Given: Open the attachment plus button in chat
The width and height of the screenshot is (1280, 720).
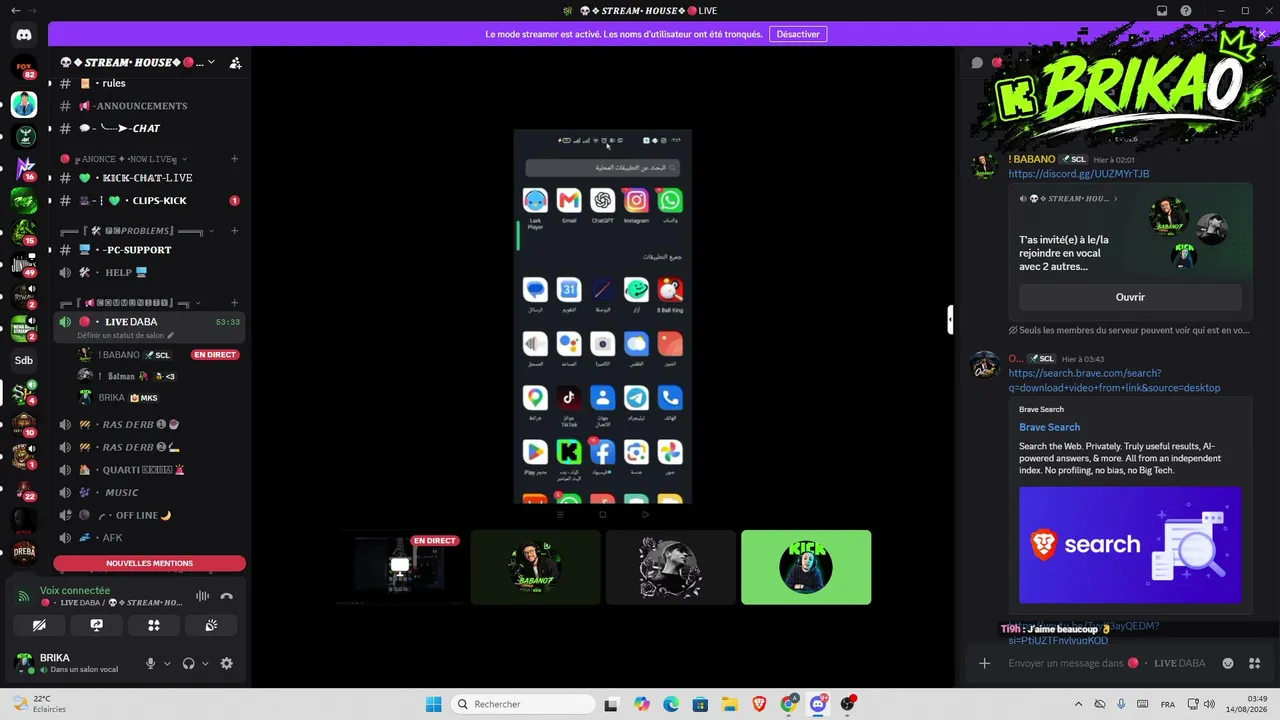Looking at the screenshot, I should pos(984,663).
